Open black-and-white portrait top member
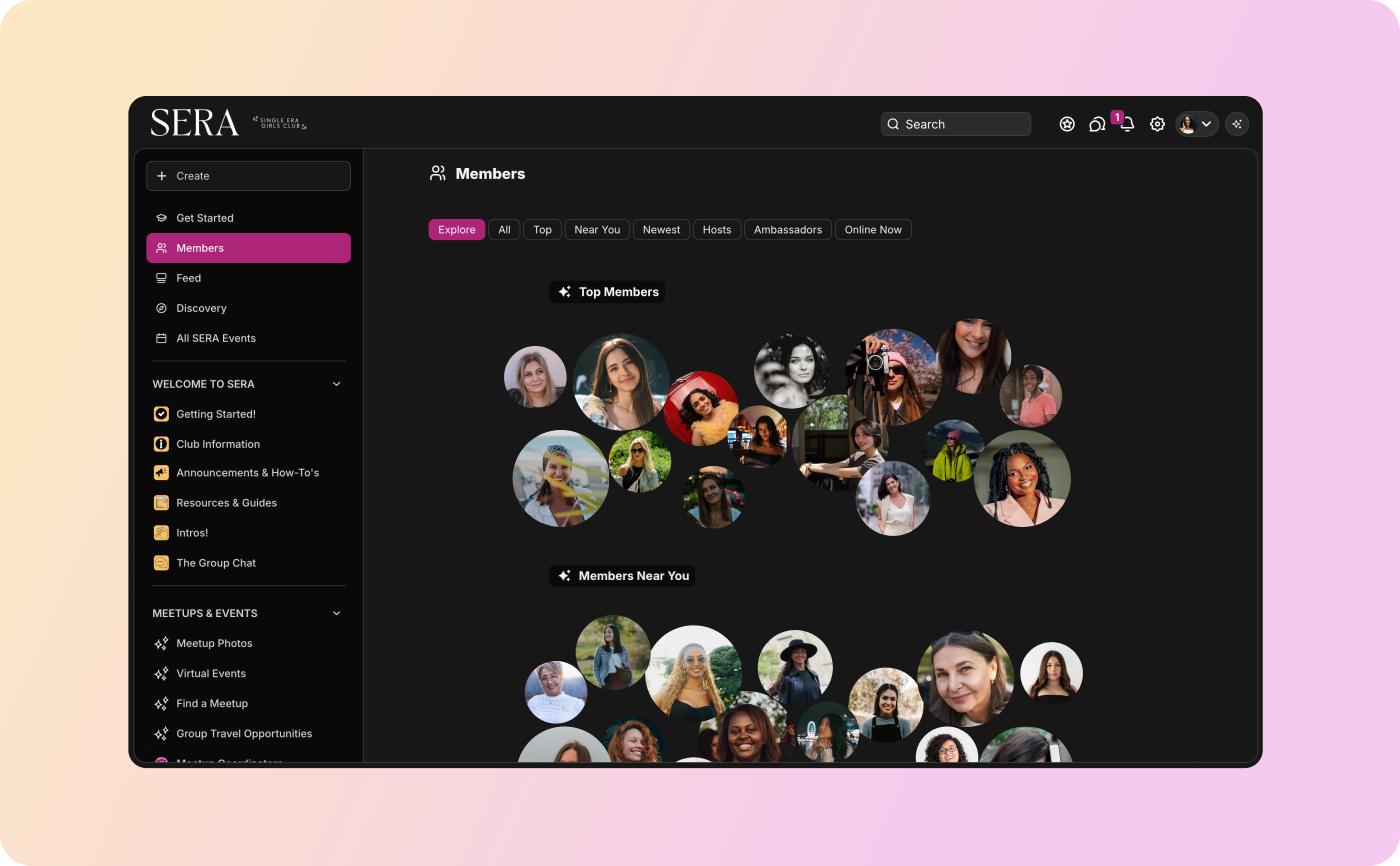Viewport: 1400px width, 866px height. 791,371
